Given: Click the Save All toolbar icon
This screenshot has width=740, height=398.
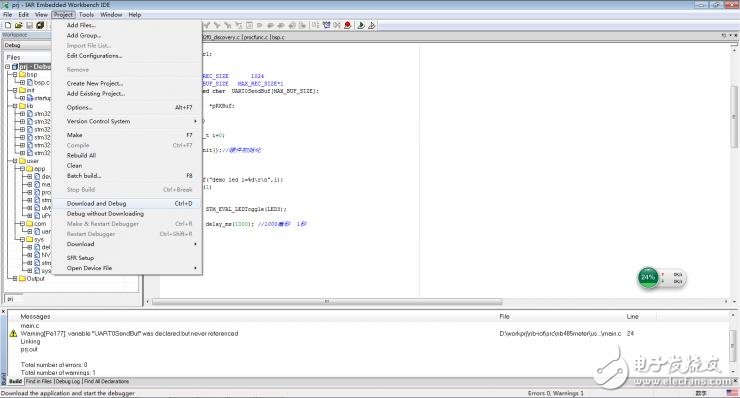Looking at the screenshot, I should pos(40,25).
